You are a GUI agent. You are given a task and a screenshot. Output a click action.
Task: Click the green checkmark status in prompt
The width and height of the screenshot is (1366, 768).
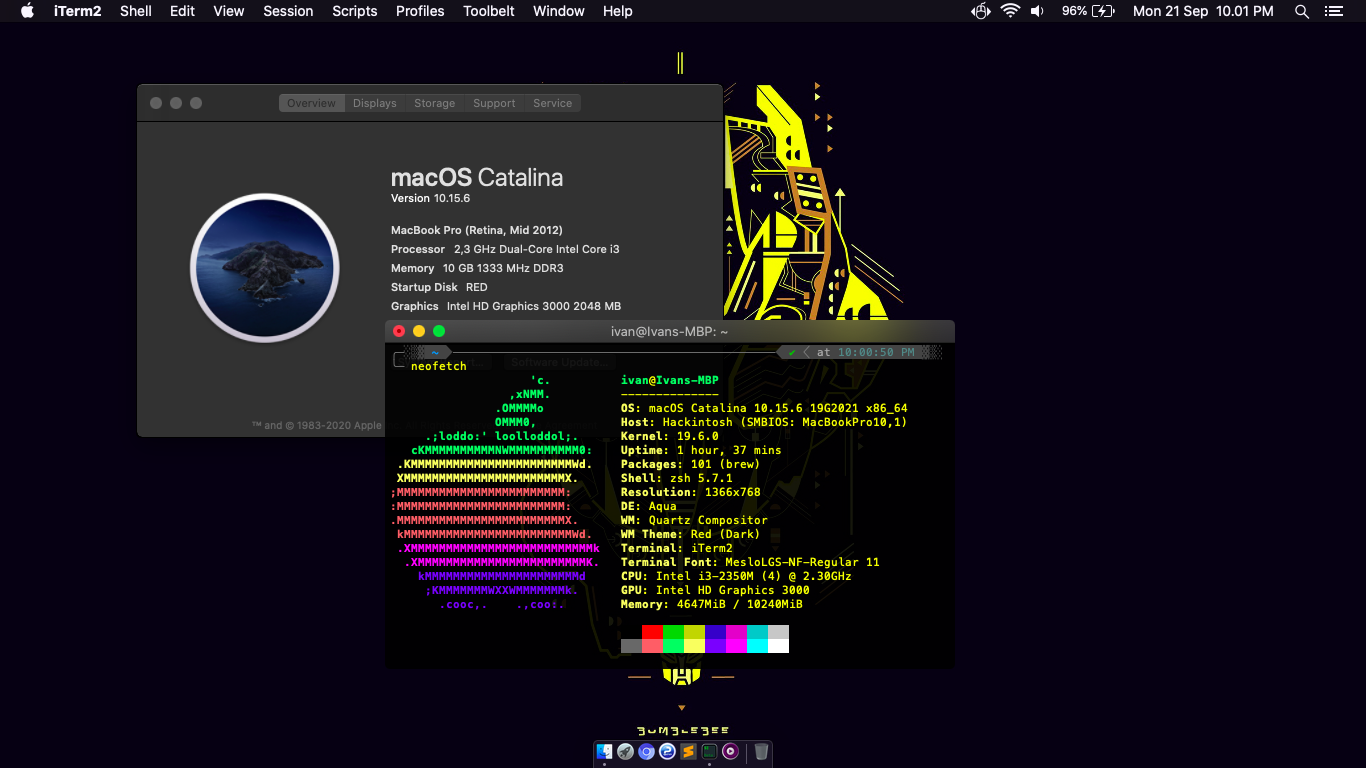tap(792, 352)
